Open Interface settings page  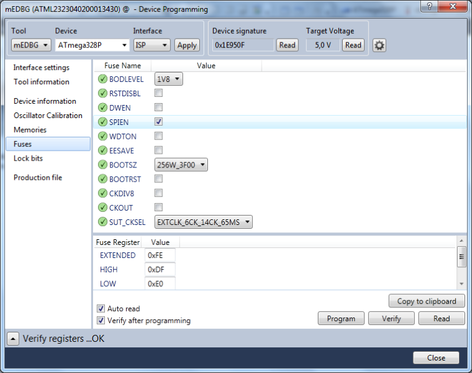(41, 68)
